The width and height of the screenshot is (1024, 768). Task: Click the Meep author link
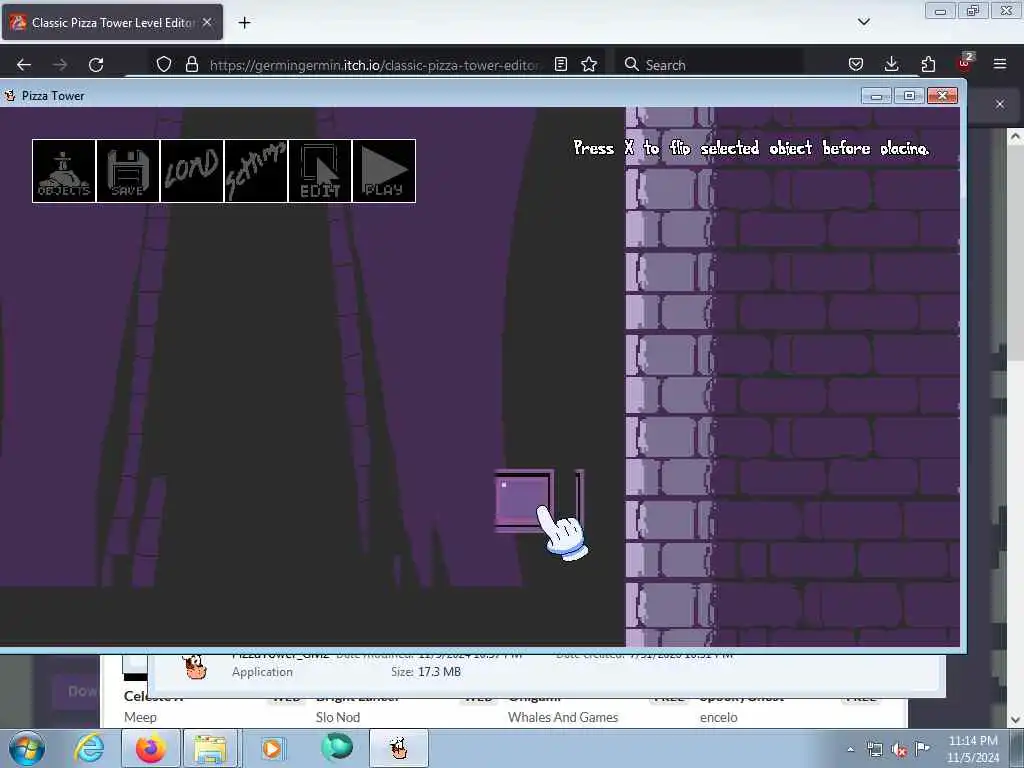coord(140,717)
